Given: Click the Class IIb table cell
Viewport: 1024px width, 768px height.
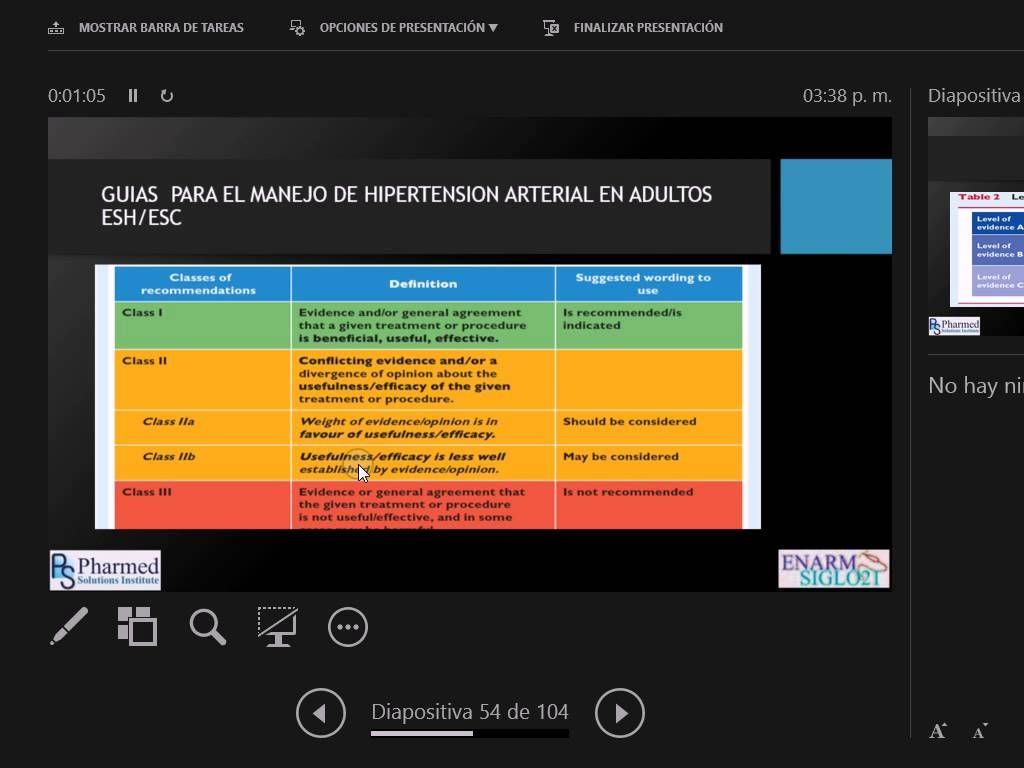Looking at the screenshot, I should pos(202,462).
